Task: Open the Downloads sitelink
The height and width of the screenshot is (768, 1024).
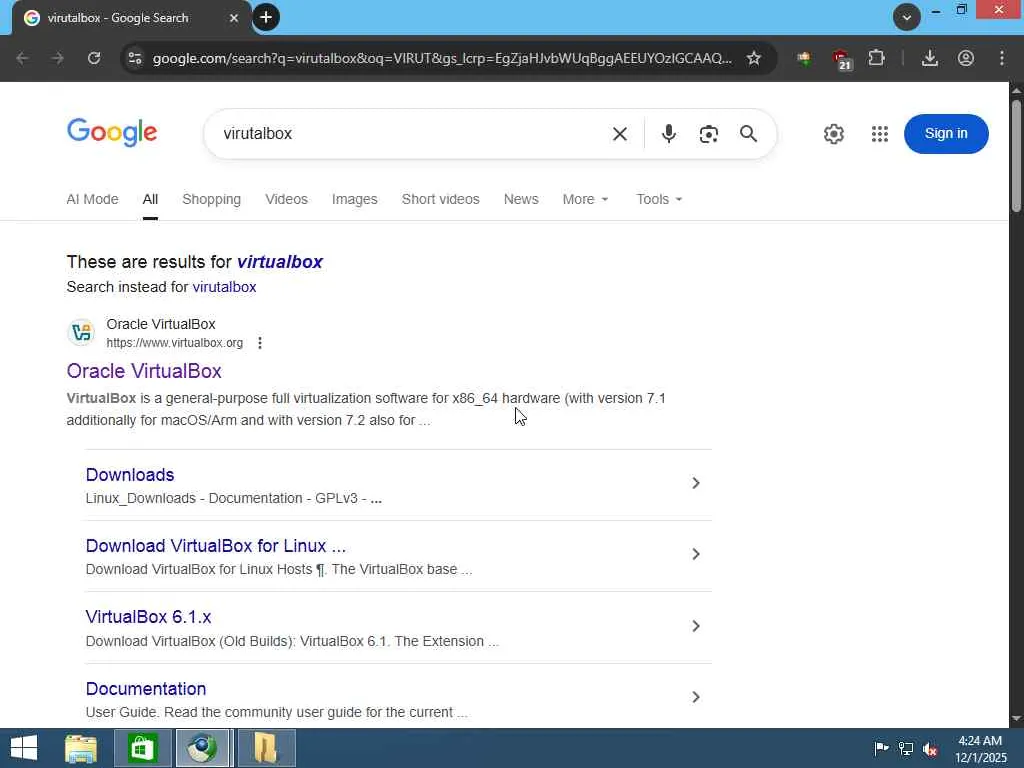Action: click(130, 475)
